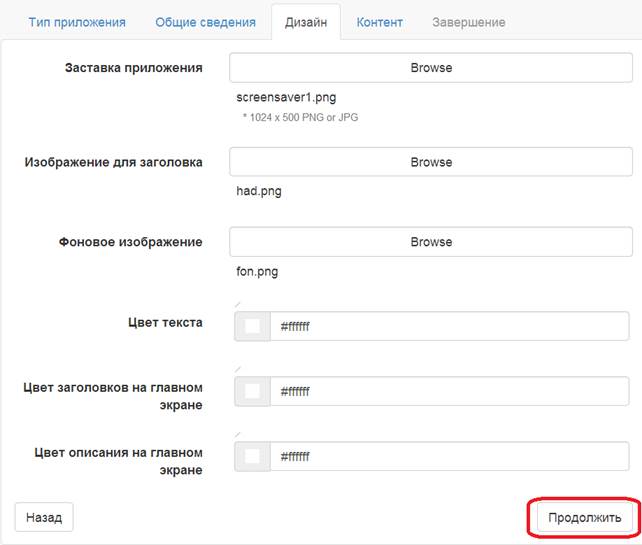
Task: Click the 1024 x 500 PNG hint text
Action: coord(301,118)
